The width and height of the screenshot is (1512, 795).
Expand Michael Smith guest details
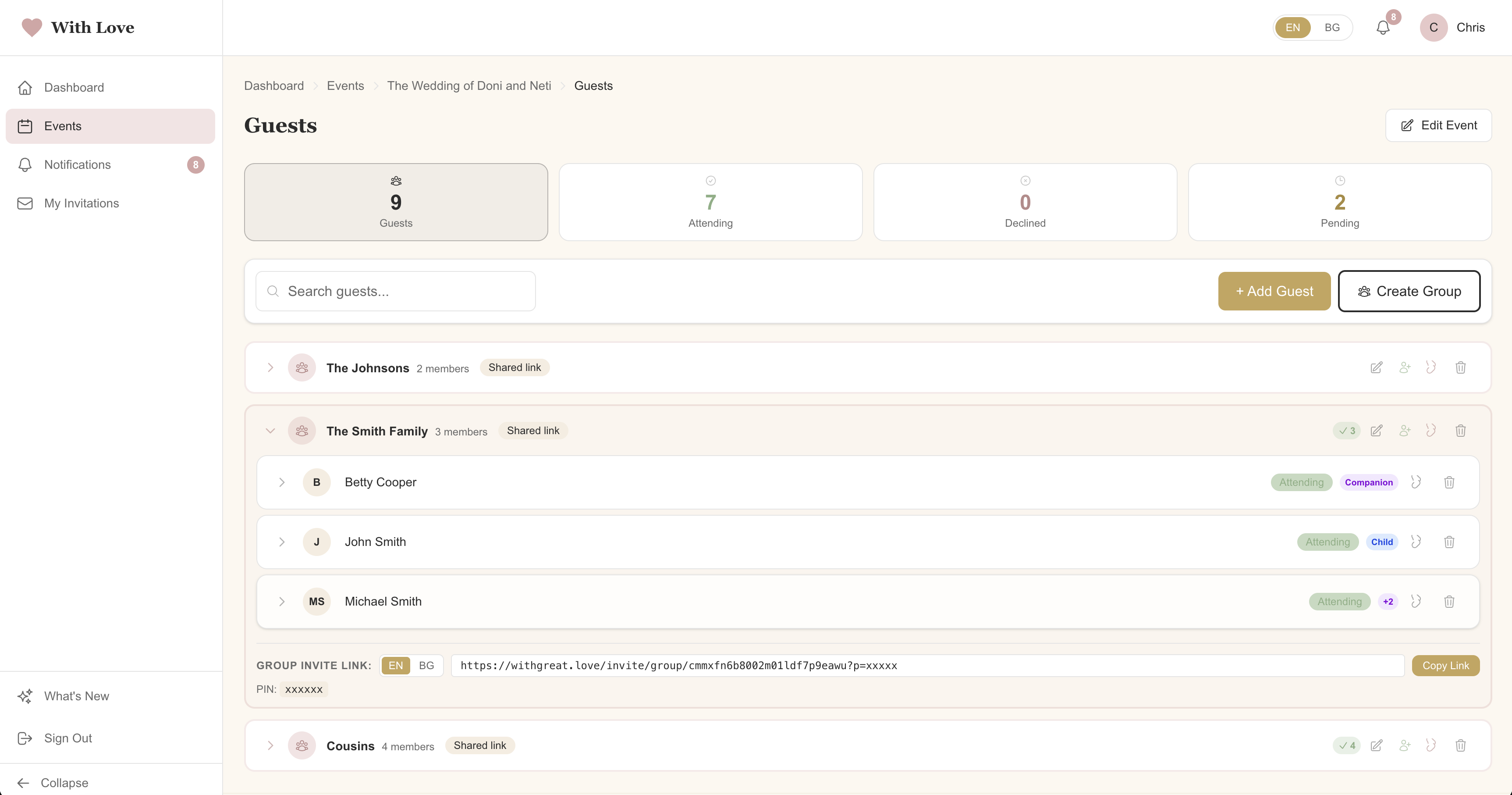click(x=282, y=601)
